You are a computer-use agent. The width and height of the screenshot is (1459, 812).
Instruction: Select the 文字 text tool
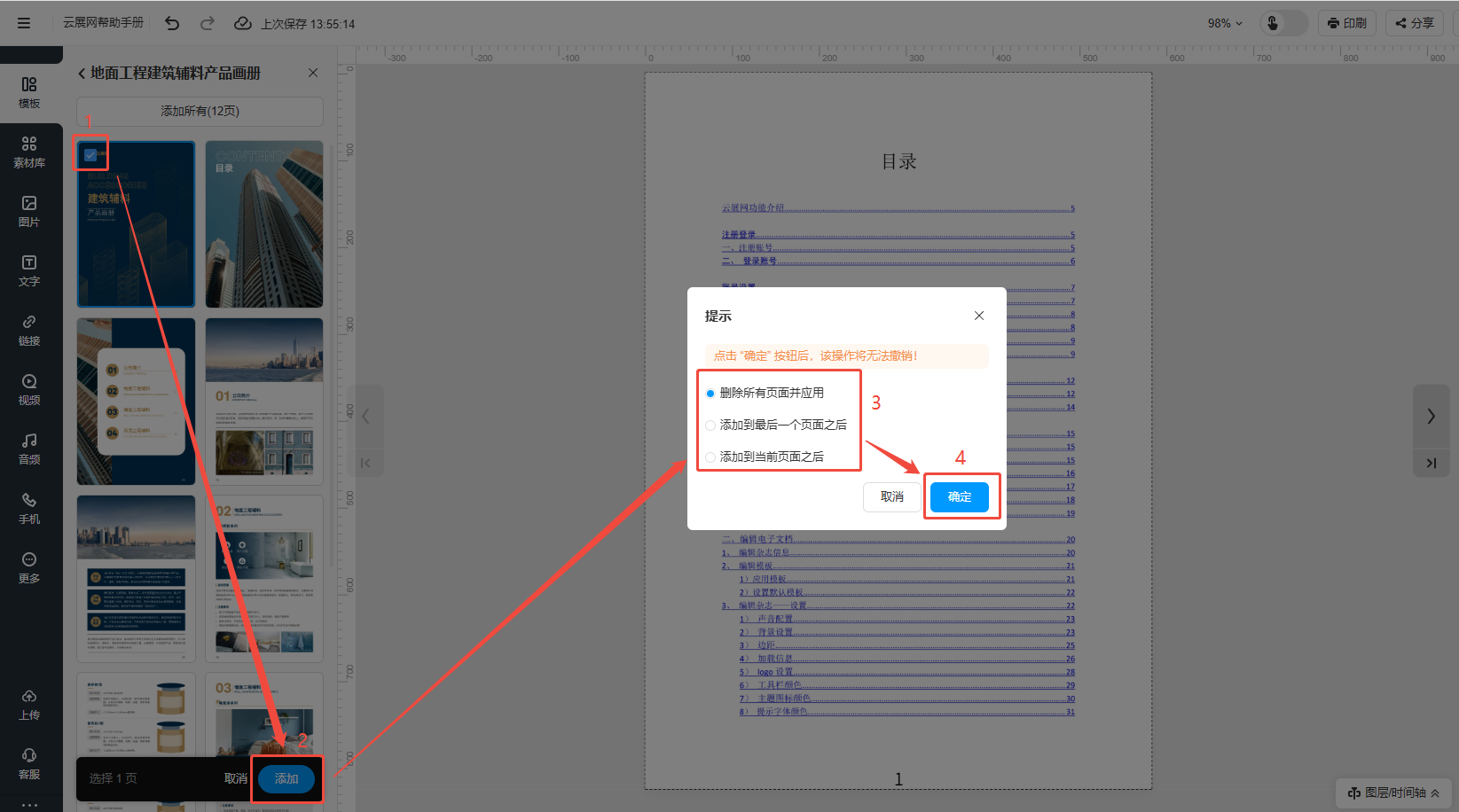pyautogui.click(x=29, y=270)
